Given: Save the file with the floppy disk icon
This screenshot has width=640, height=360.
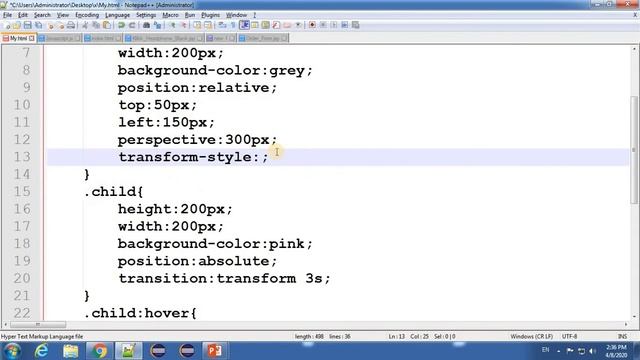Looking at the screenshot, I should (27, 25).
